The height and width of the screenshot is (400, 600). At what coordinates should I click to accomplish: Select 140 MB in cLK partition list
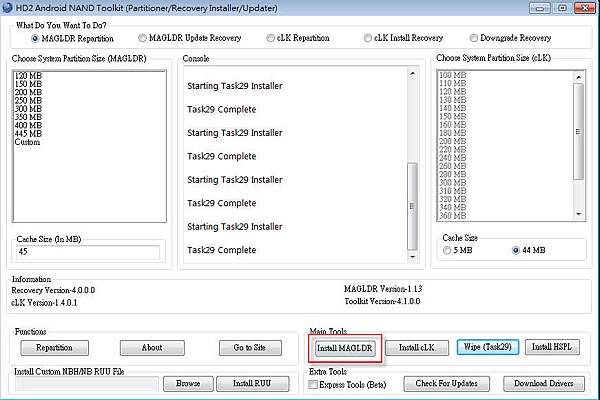[x=453, y=108]
